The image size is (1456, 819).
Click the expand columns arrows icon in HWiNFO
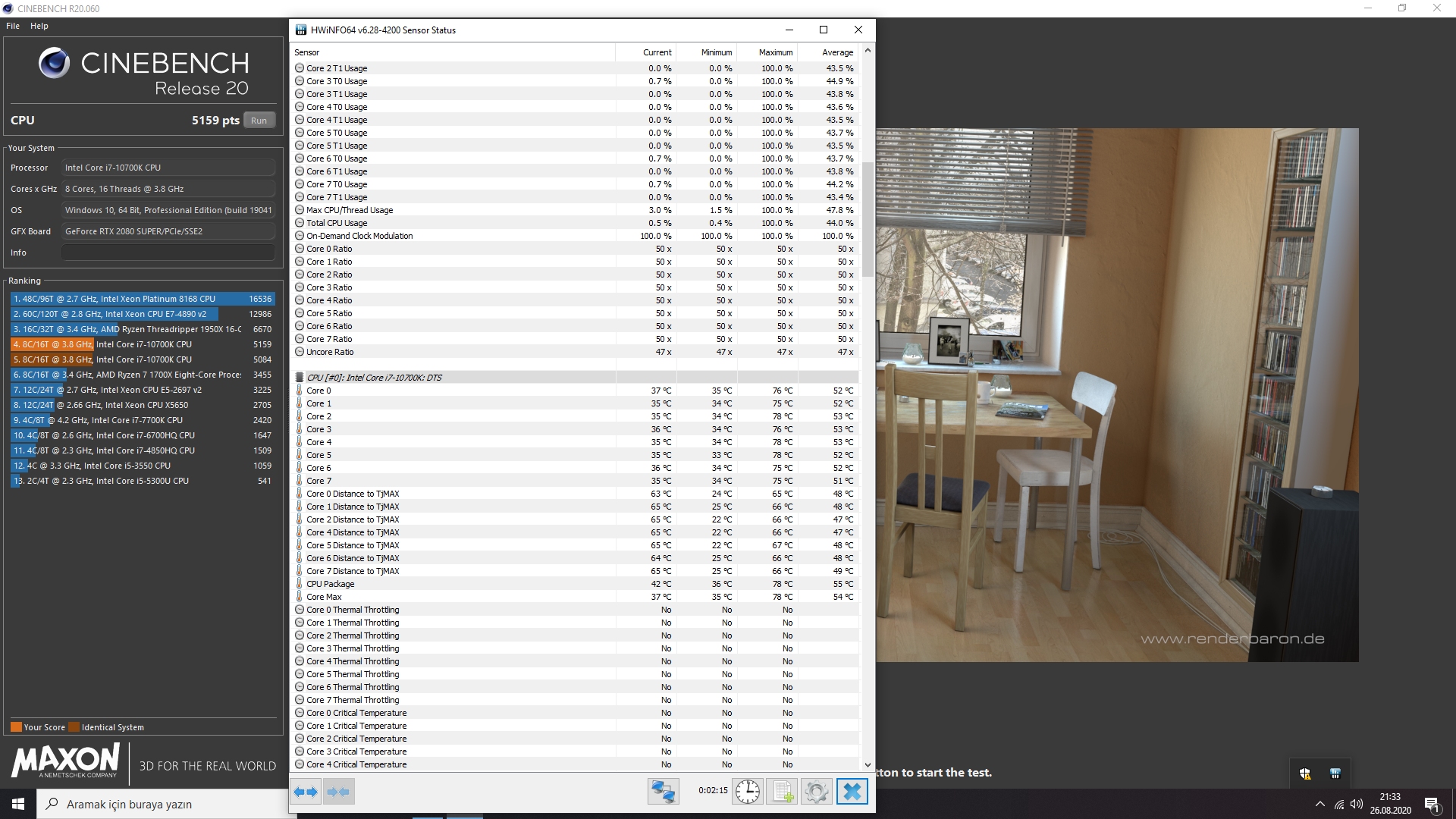306,792
